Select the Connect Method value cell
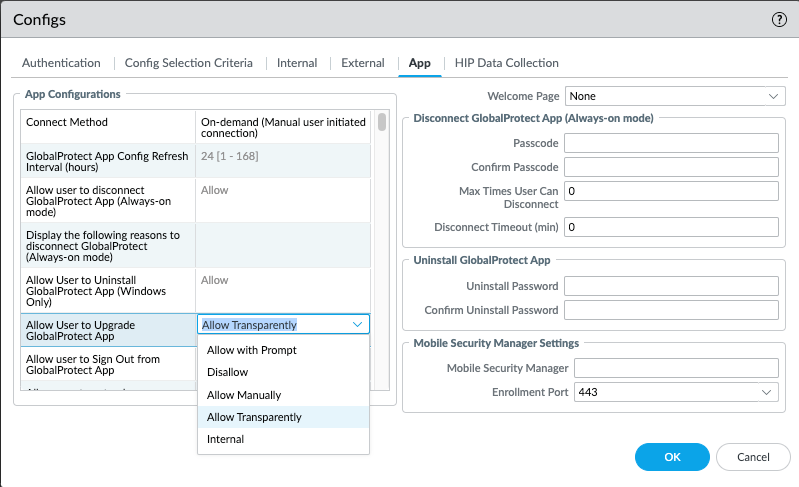The width and height of the screenshot is (799, 487). point(284,128)
